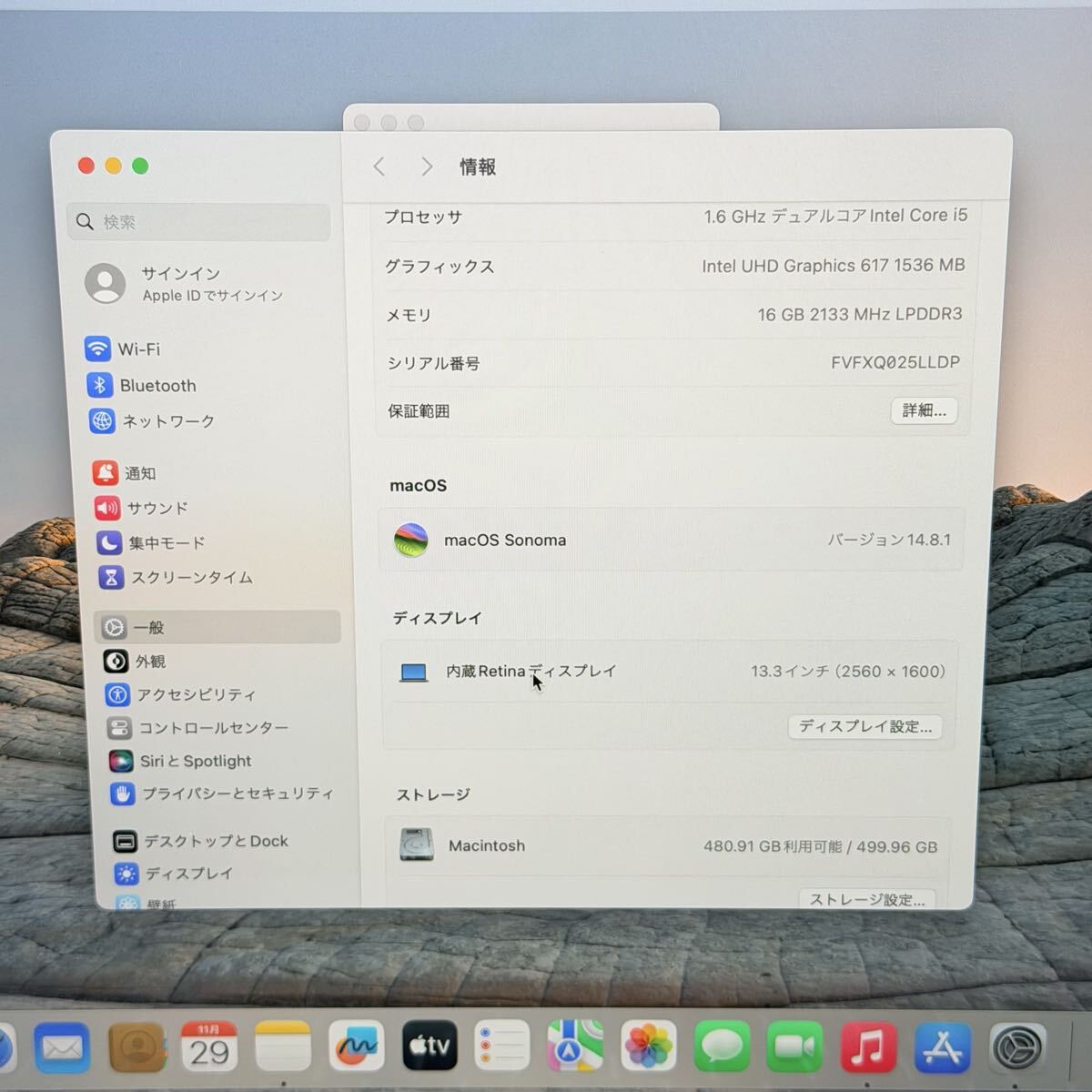
Task: Click the 内蔵Retinaディスプレイ row
Action: pyautogui.click(x=670, y=672)
